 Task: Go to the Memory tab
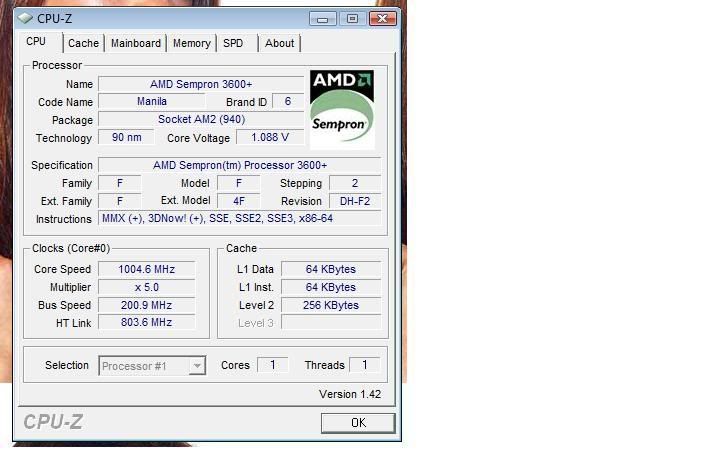pos(191,43)
